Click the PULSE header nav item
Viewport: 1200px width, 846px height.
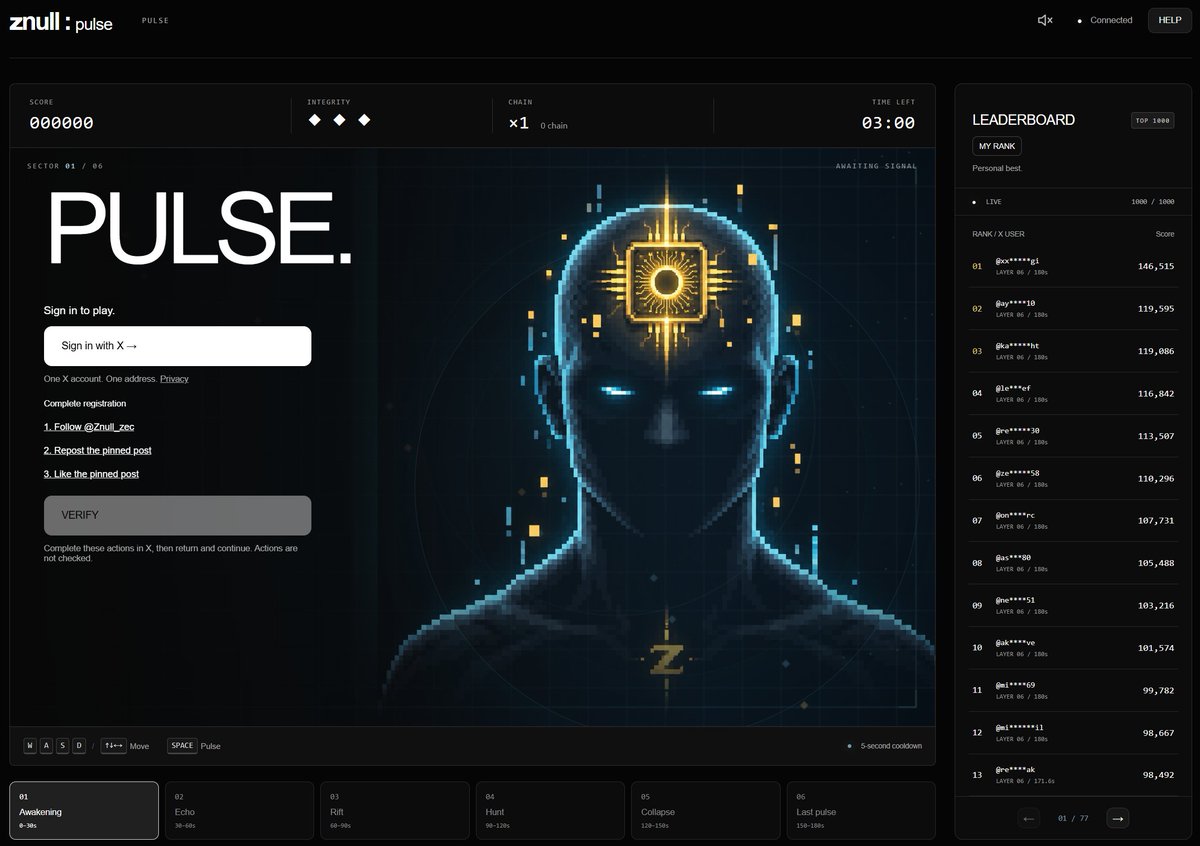coord(155,20)
